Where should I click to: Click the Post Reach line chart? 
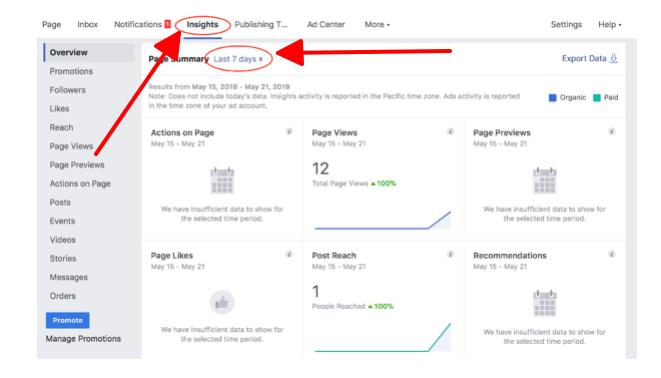(383, 338)
